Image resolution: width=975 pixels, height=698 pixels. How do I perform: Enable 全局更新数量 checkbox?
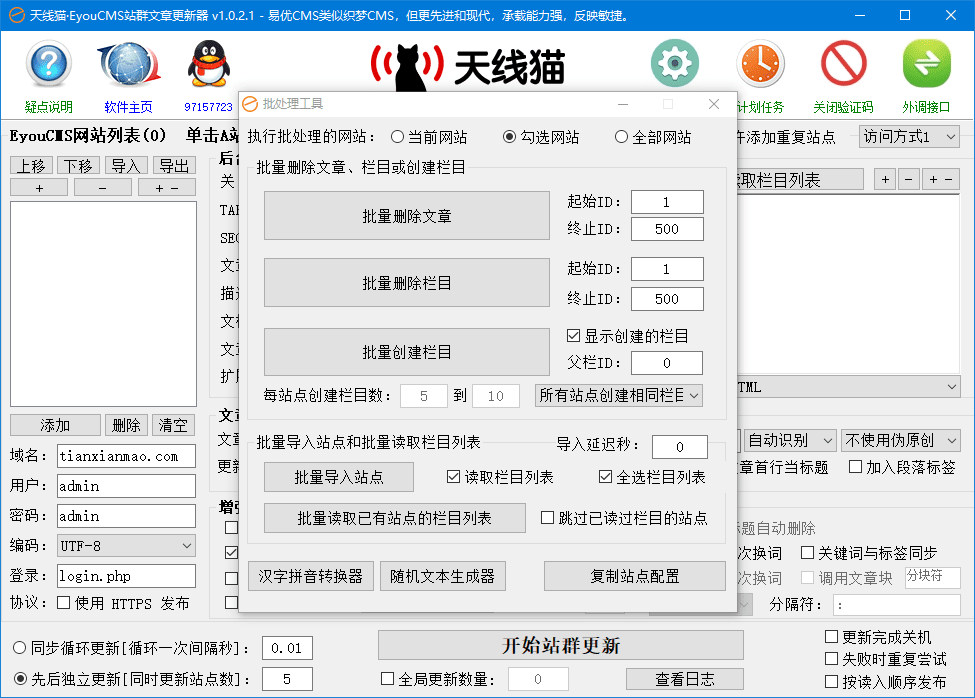pyautogui.click(x=387, y=679)
